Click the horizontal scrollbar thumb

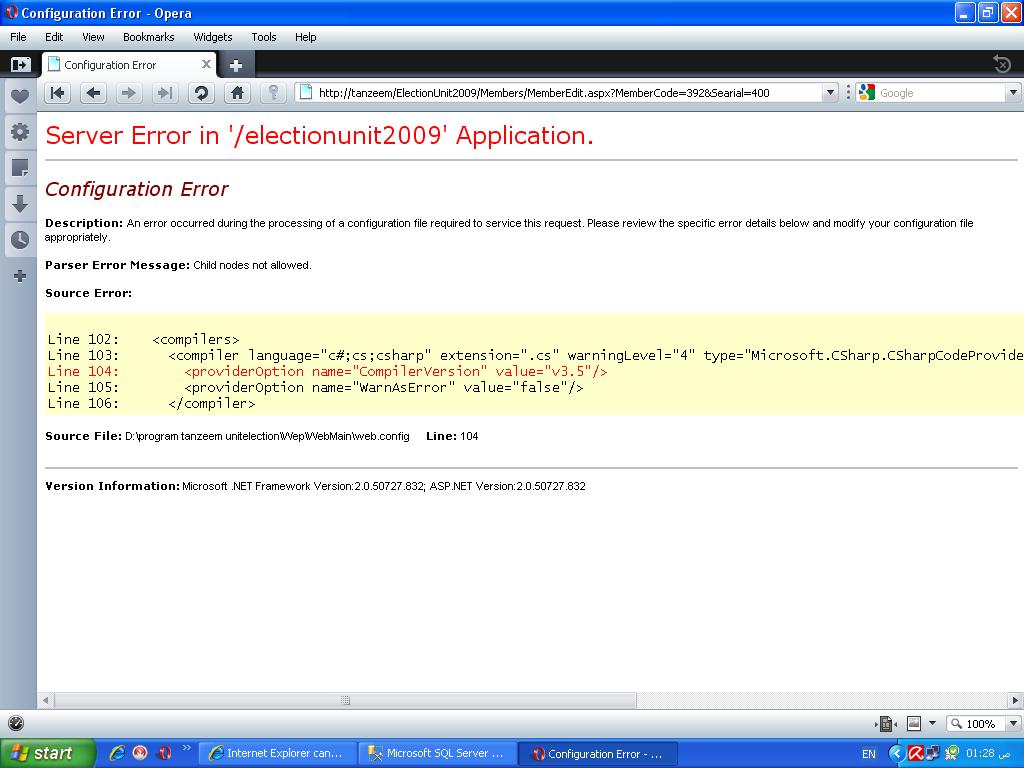[345, 700]
